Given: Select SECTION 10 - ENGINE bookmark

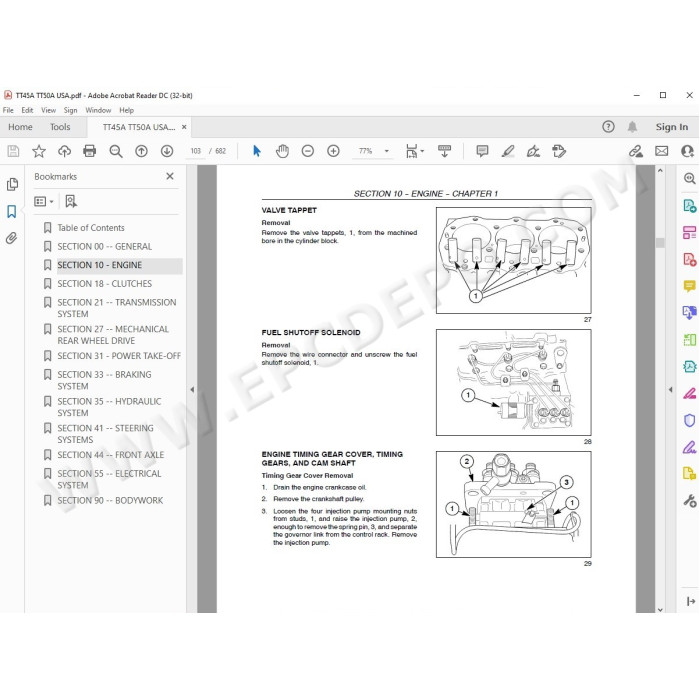Looking at the screenshot, I should (x=100, y=266).
